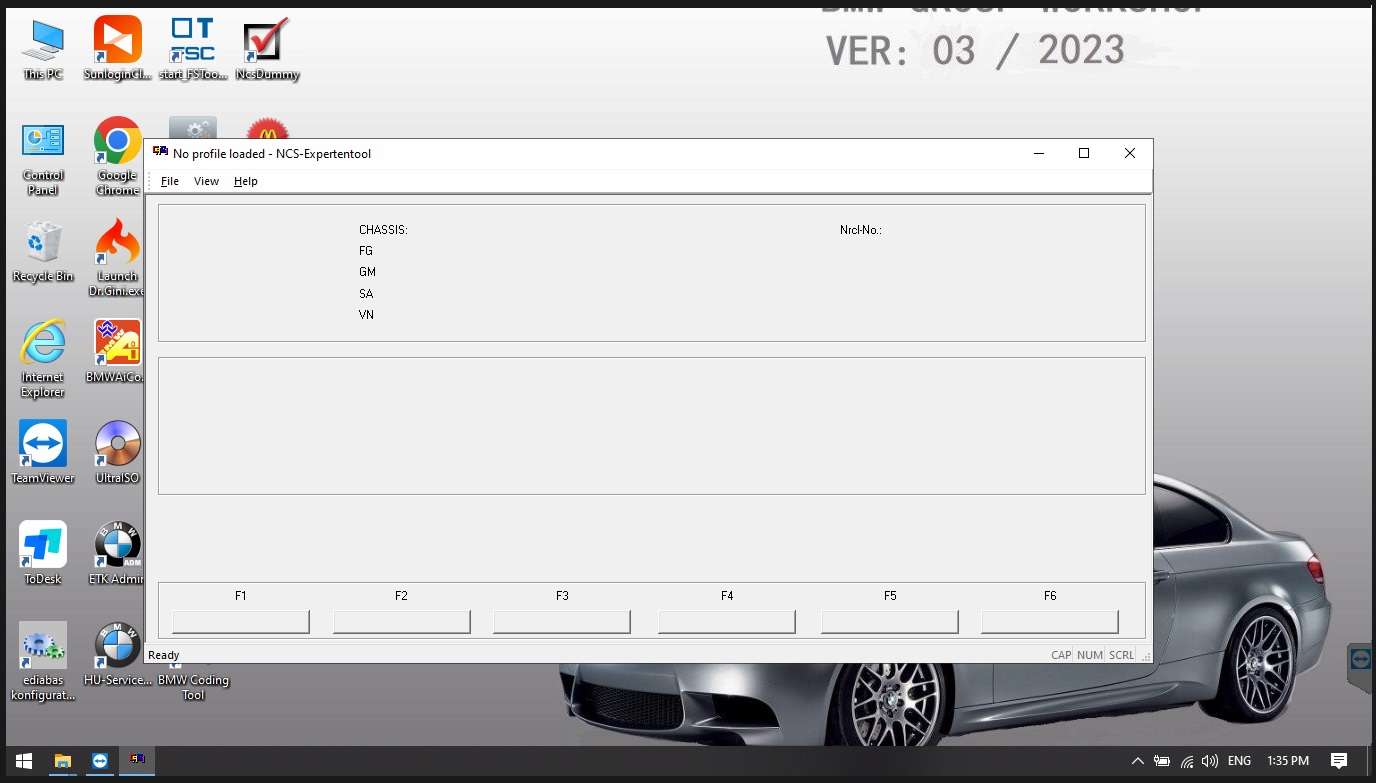Screen dimensions: 1376x783
Task: Select the UltraISO disc icon
Action: 118,445
